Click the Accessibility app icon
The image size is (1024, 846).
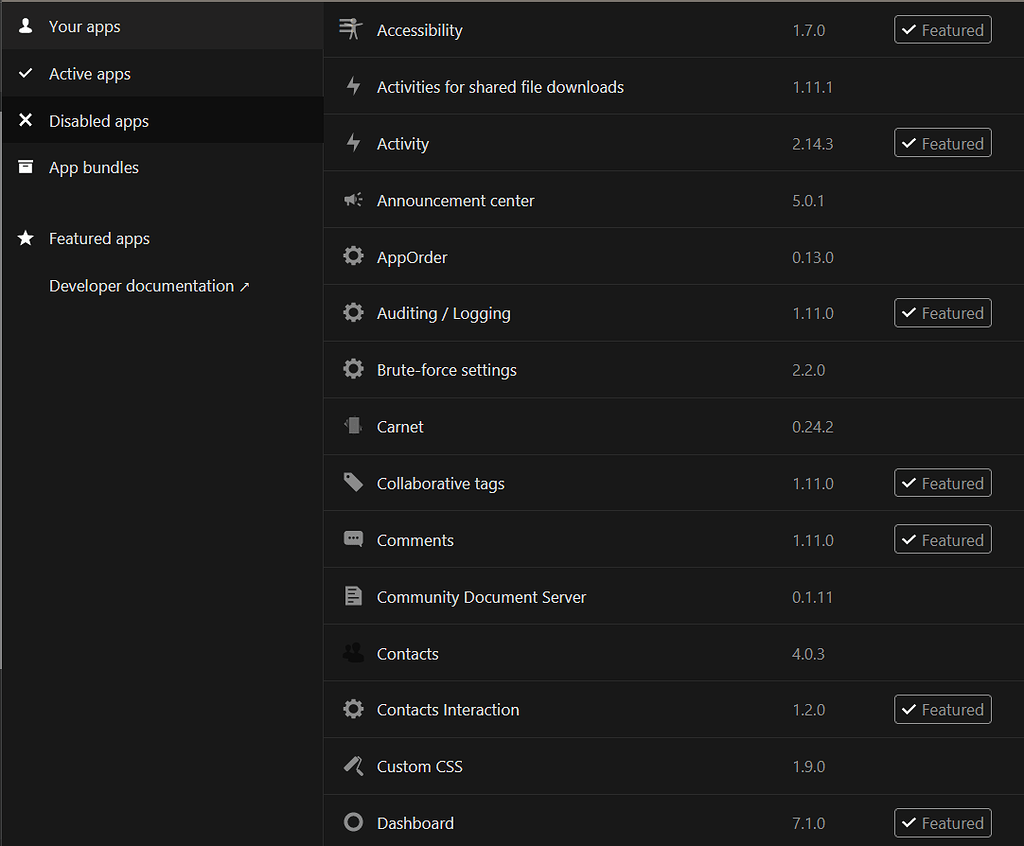349,30
